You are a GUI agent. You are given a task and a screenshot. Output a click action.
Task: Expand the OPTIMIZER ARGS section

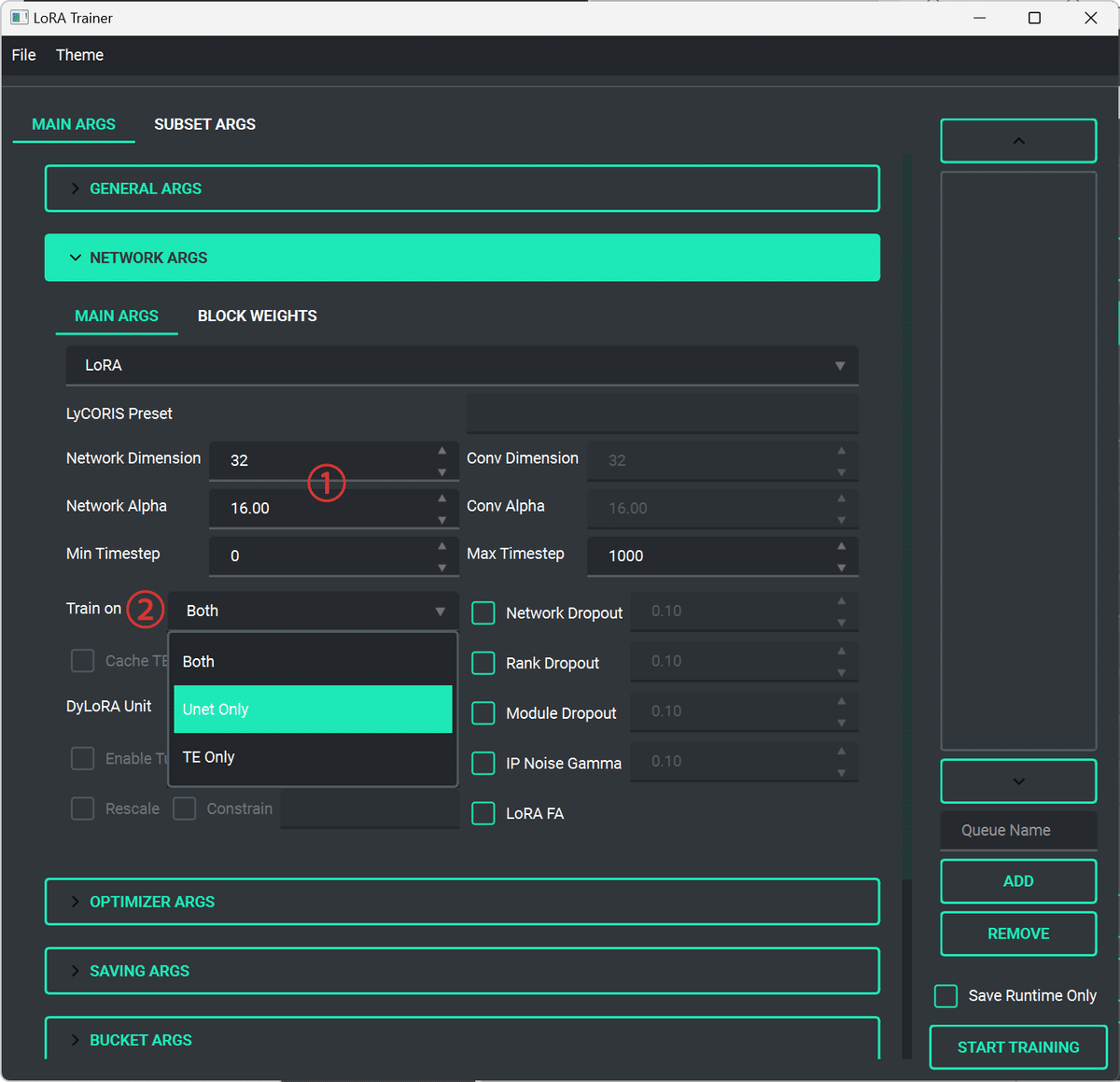[x=462, y=901]
